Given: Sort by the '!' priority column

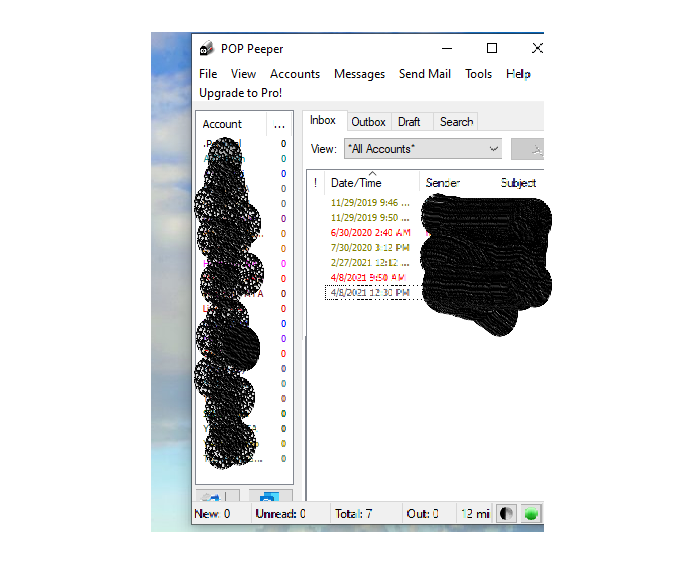Looking at the screenshot, I should point(316,183).
